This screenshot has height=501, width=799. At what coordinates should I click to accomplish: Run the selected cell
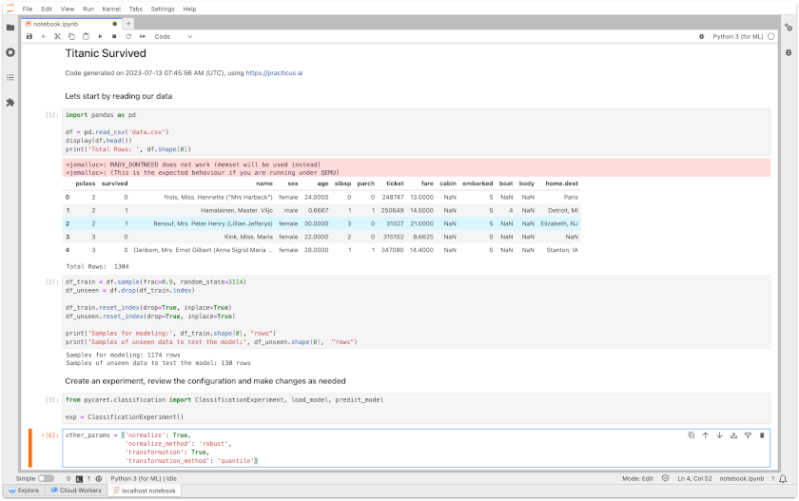(100, 37)
